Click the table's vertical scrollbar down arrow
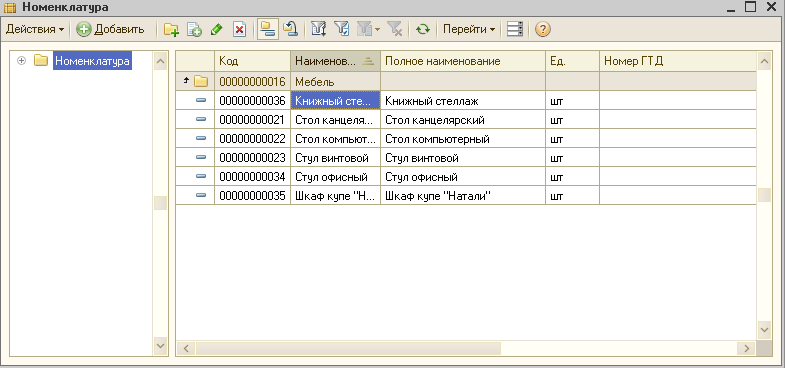Viewport: 785px width, 368px height. point(764,329)
